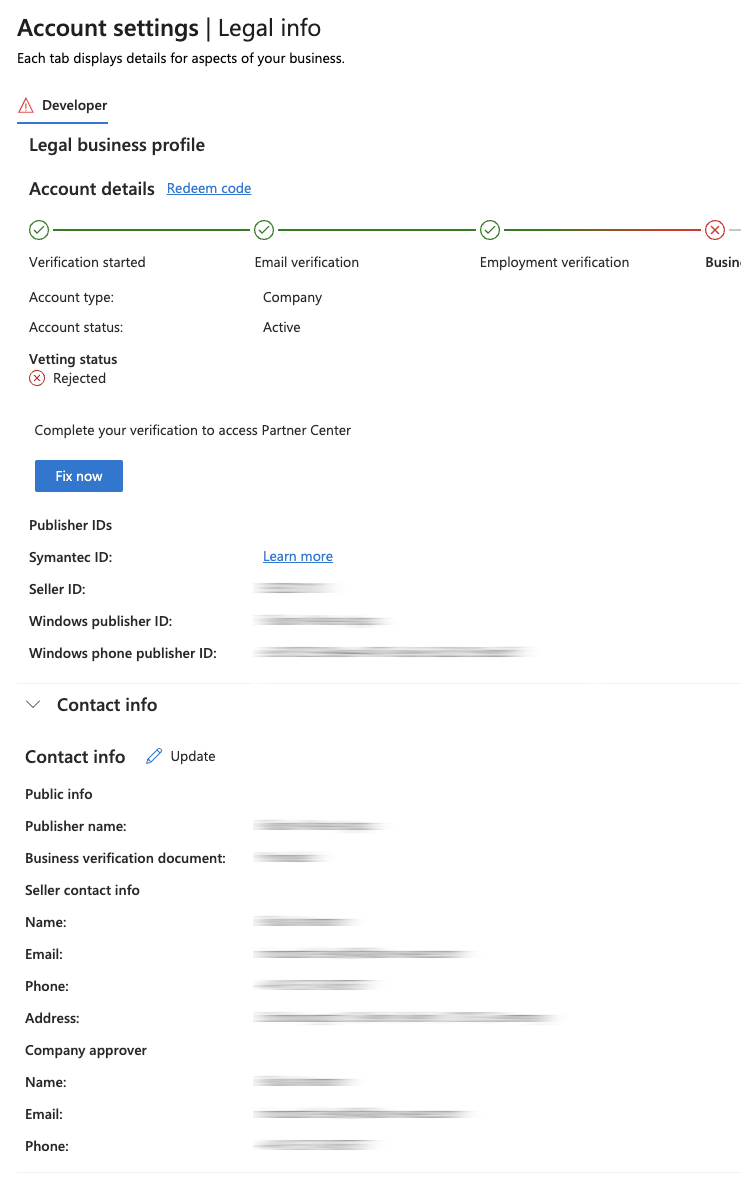The height and width of the screenshot is (1188, 741).
Task: Click the "Windows publisher ID:" label
Action: click(101, 621)
